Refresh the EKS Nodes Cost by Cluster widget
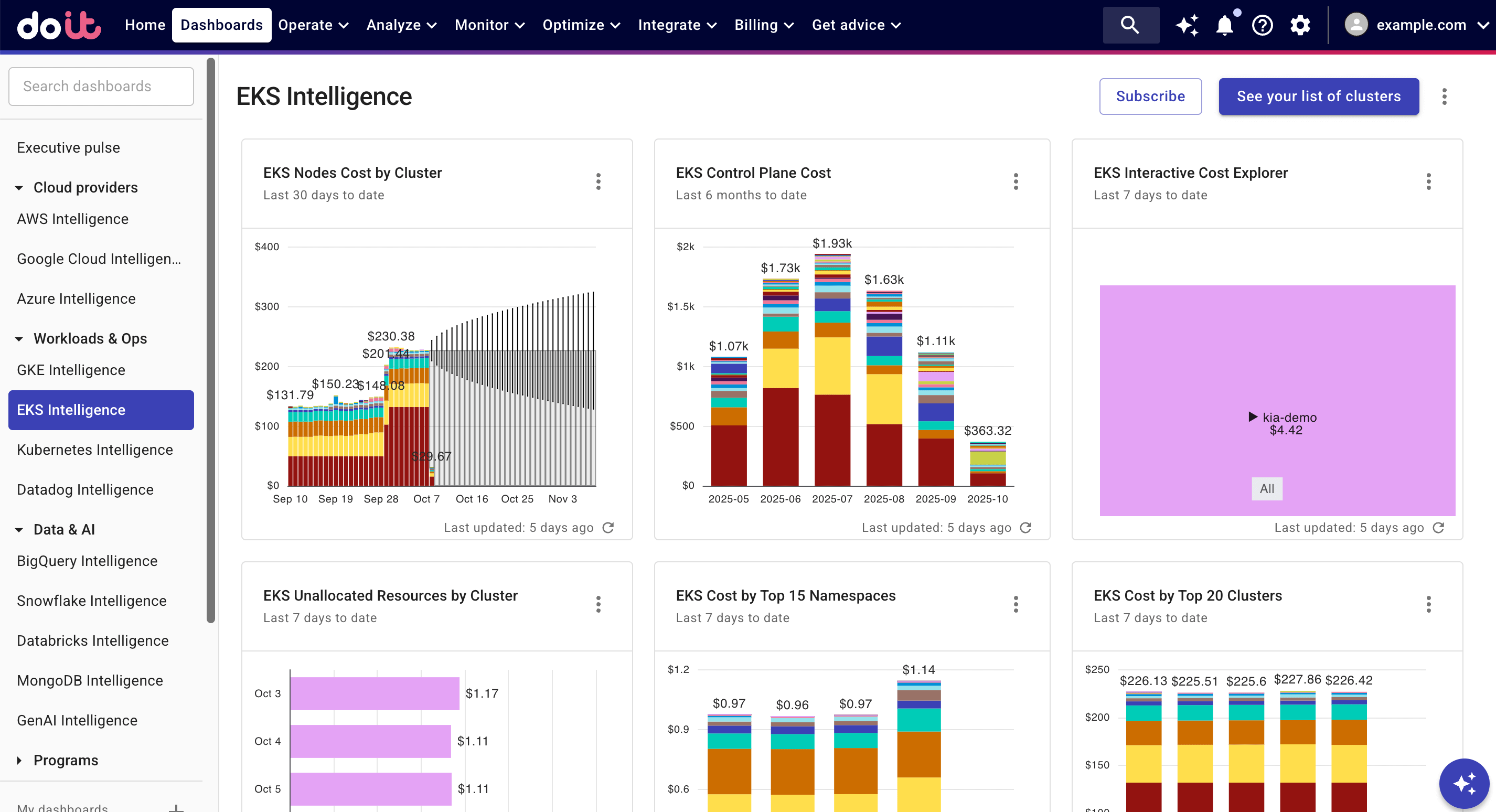The height and width of the screenshot is (812, 1496). pos(608,527)
